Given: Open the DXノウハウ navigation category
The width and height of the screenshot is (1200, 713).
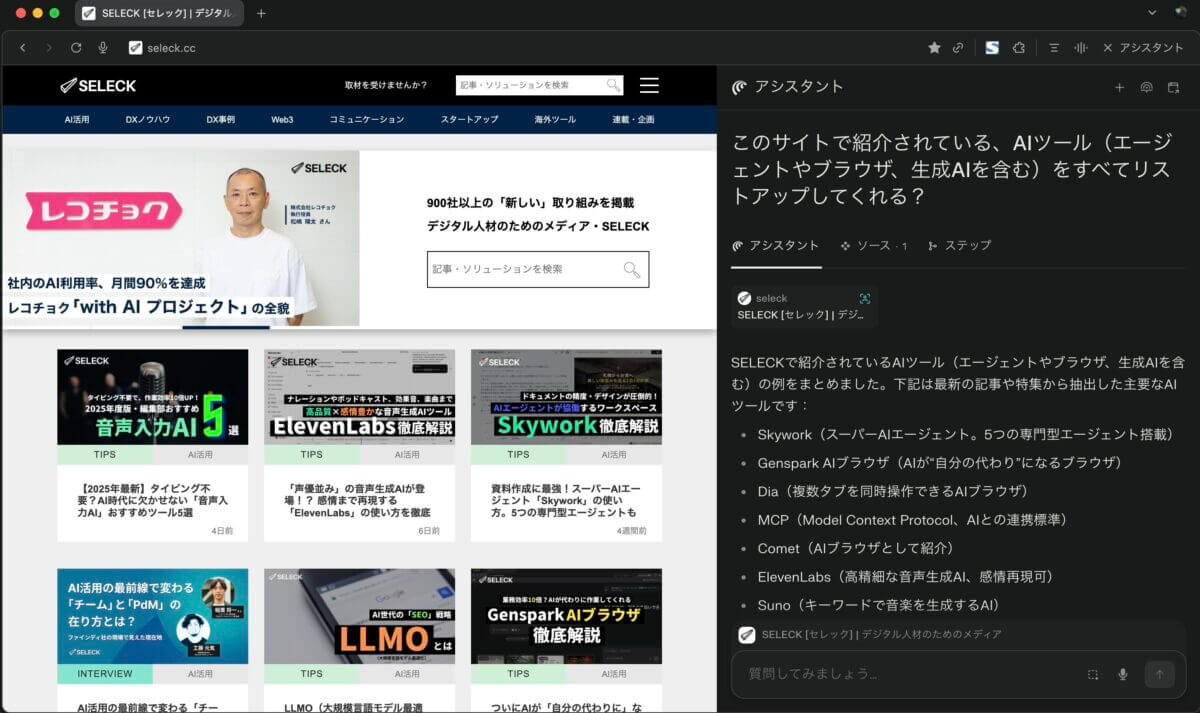Looking at the screenshot, I should [148, 119].
